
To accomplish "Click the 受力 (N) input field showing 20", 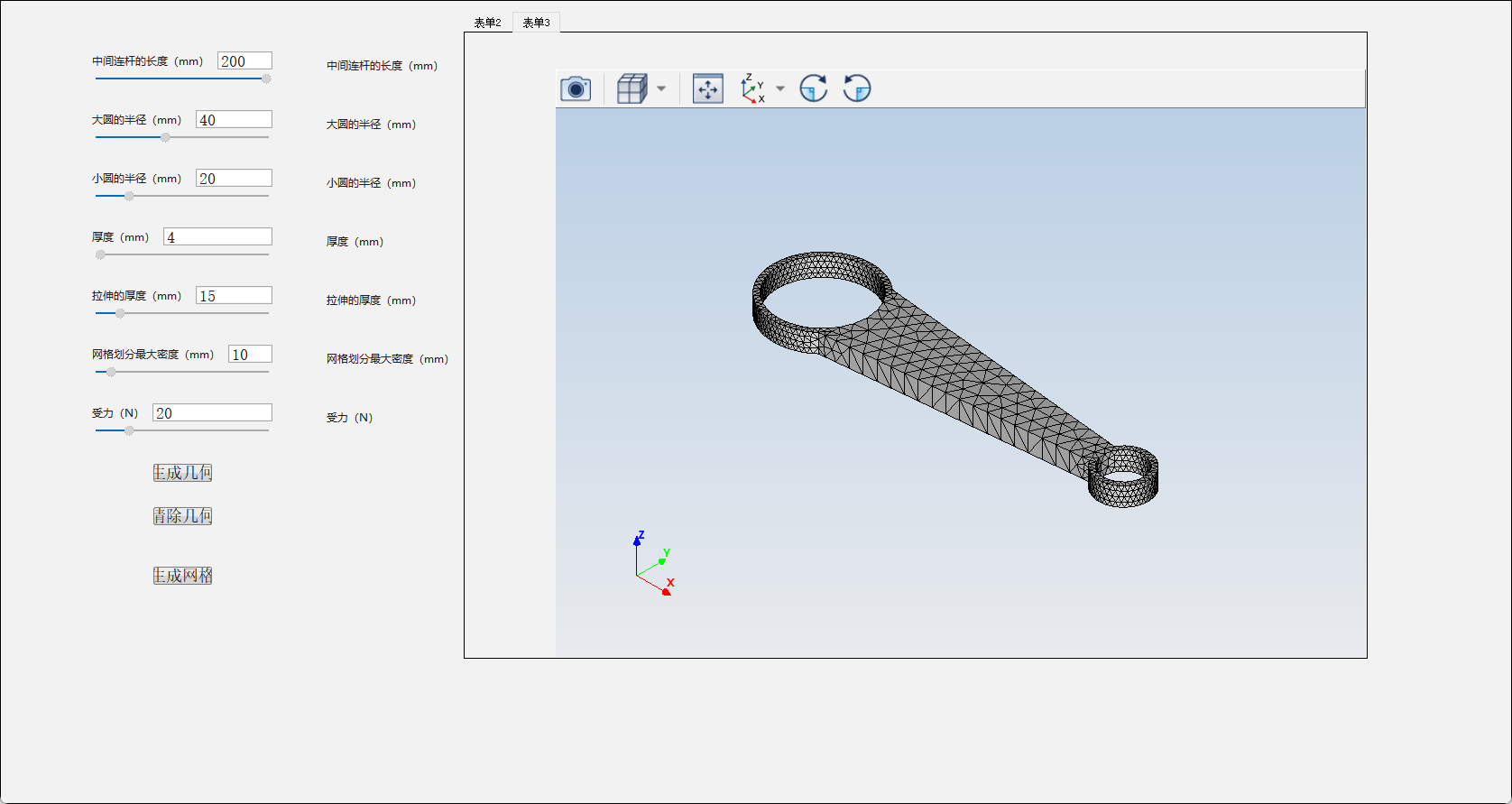I will point(212,412).
